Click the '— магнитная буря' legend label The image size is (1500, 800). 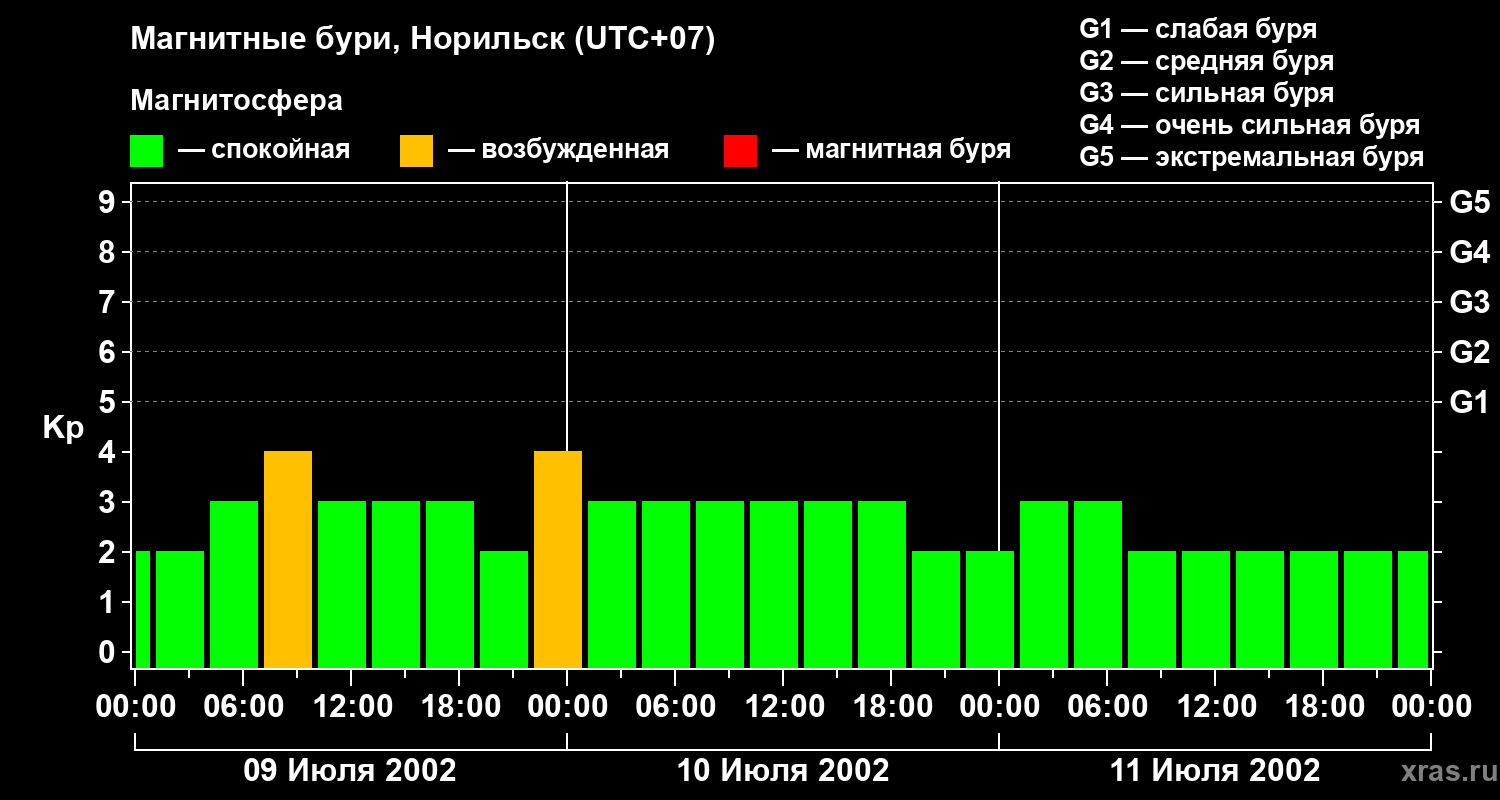click(x=892, y=150)
